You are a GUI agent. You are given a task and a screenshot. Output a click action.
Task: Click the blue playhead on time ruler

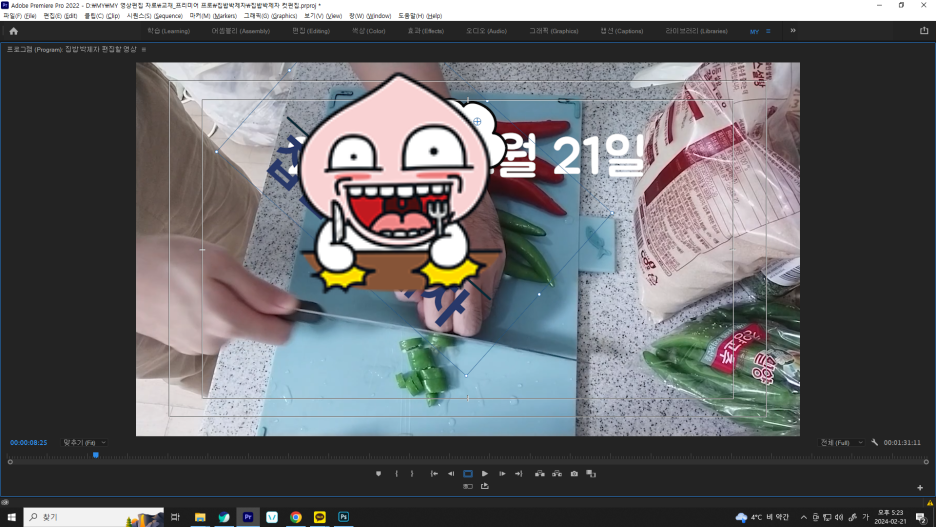tap(96, 455)
